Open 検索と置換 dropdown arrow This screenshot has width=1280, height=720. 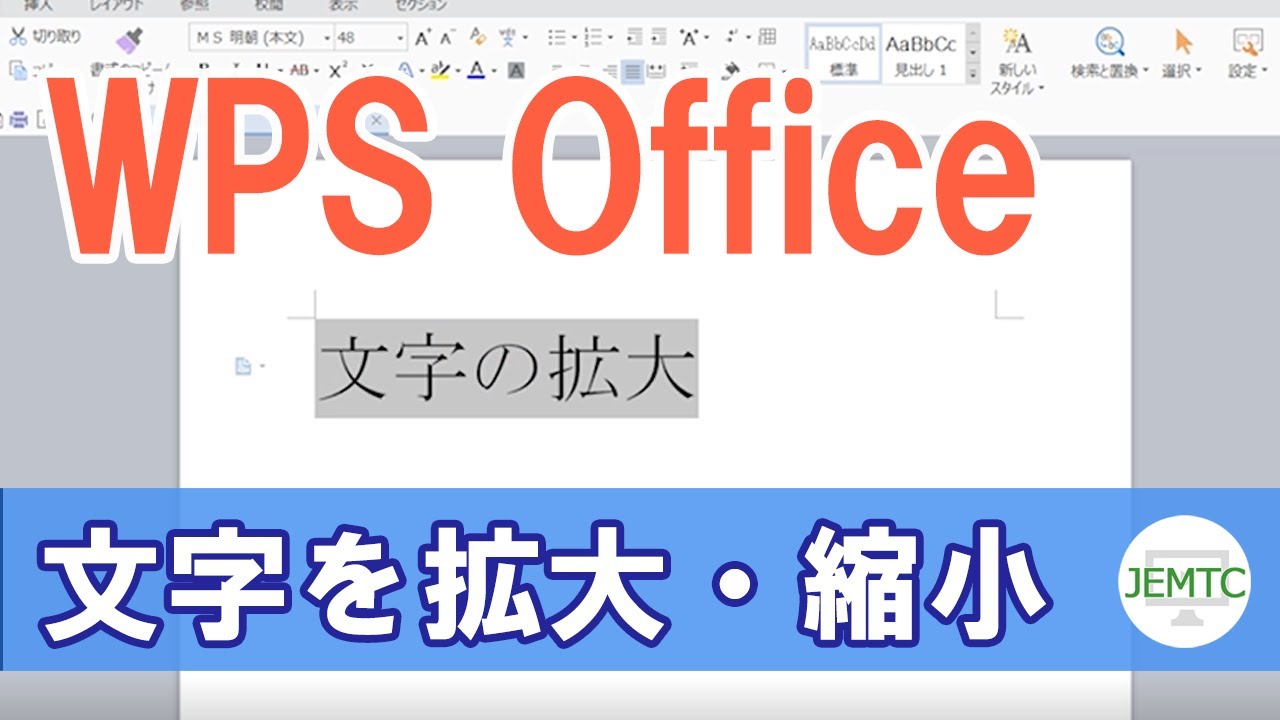pyautogui.click(x=1146, y=72)
